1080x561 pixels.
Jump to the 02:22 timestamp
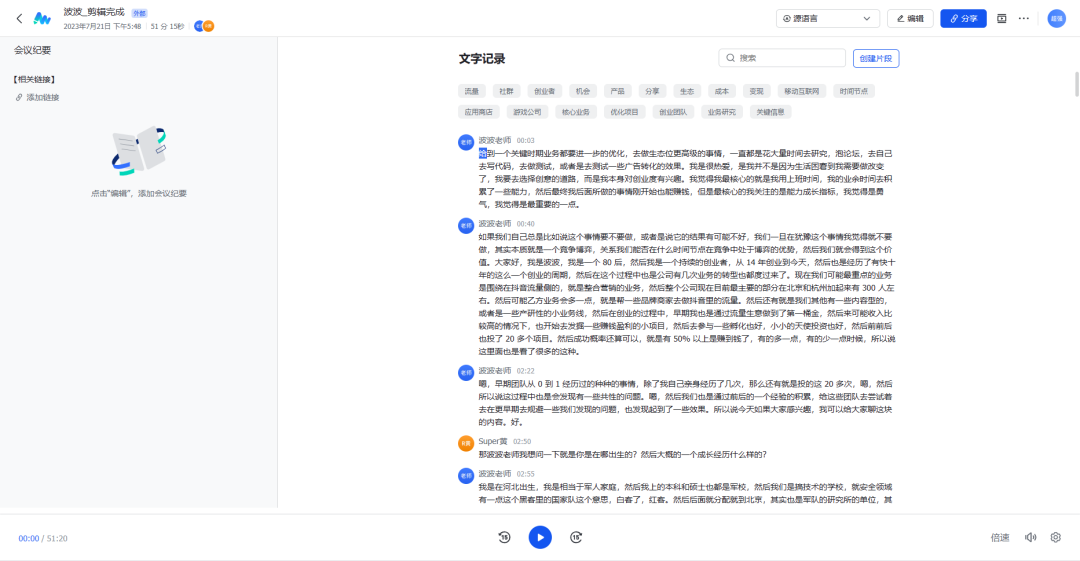526,371
